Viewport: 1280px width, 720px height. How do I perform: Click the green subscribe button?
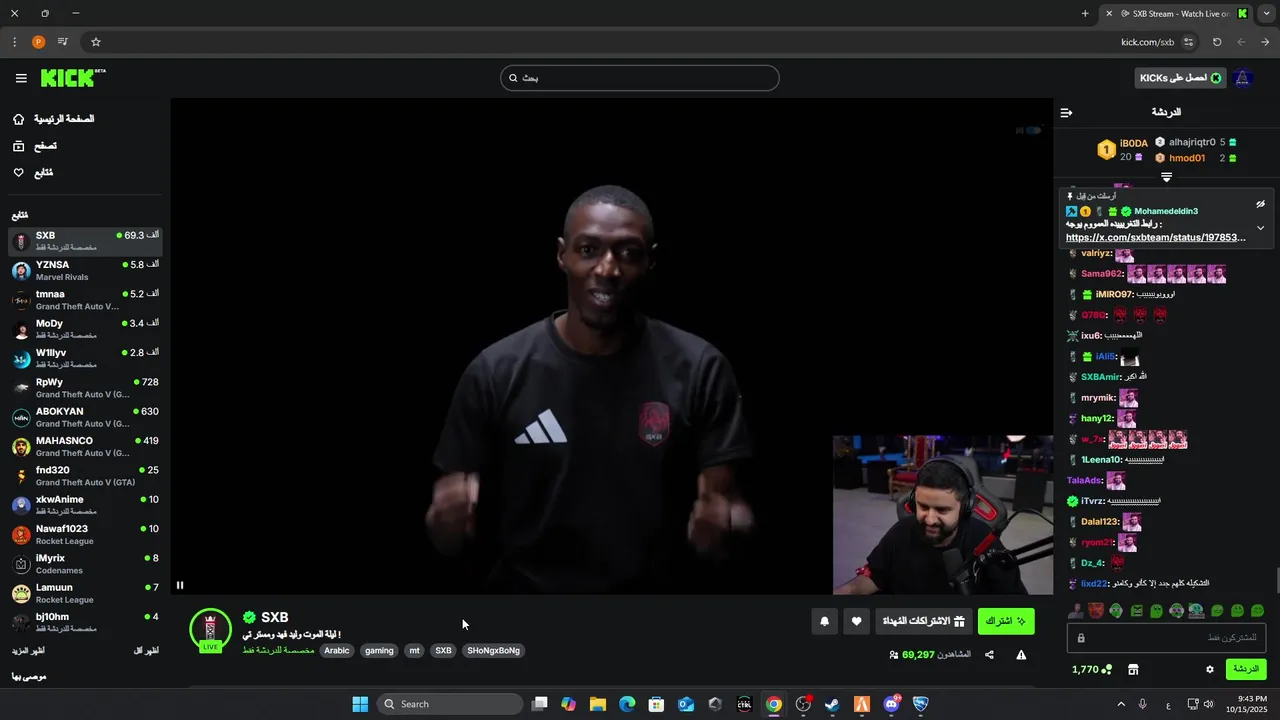(x=1006, y=622)
